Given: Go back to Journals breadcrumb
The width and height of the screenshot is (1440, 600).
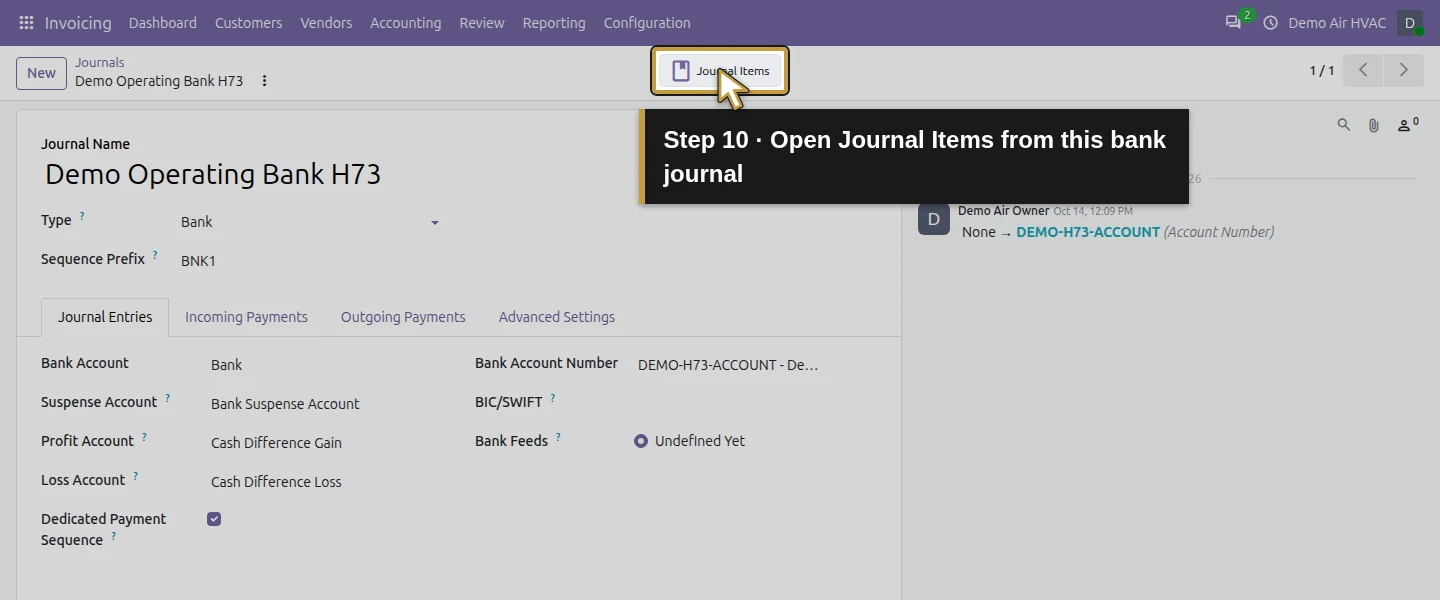Looking at the screenshot, I should click(100, 62).
